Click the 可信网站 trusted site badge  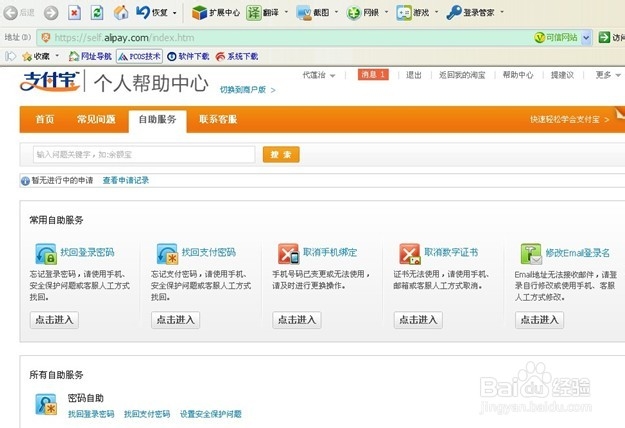click(x=556, y=37)
